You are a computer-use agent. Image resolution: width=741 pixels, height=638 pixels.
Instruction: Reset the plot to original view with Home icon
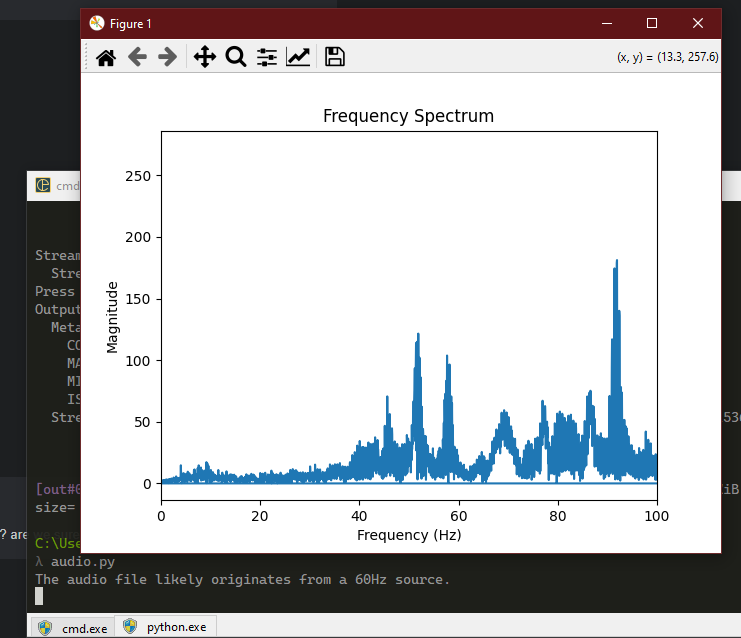(106, 57)
